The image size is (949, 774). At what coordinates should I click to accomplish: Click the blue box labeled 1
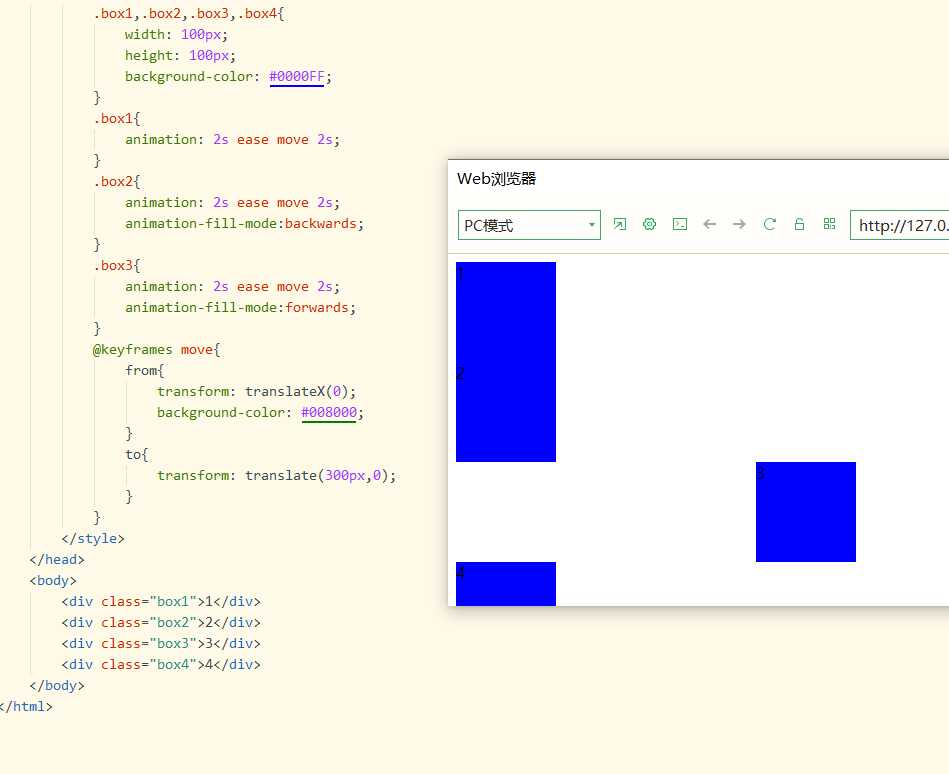[x=505, y=312]
